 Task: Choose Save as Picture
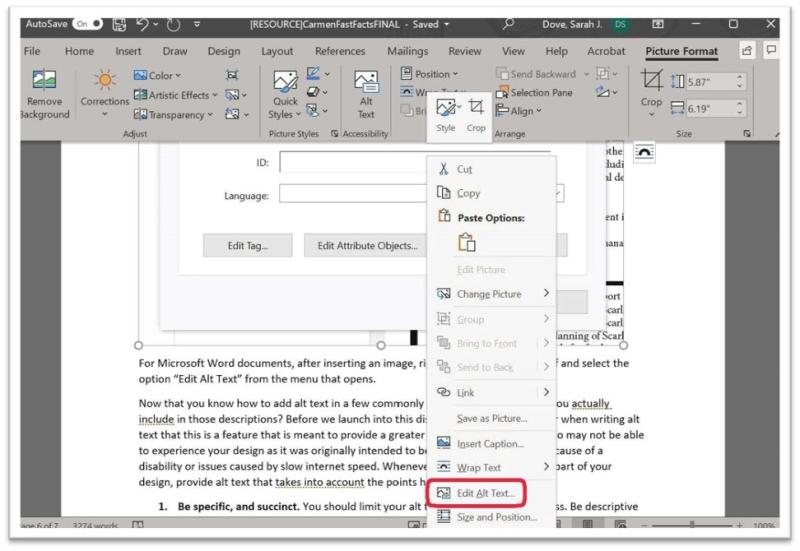492,418
